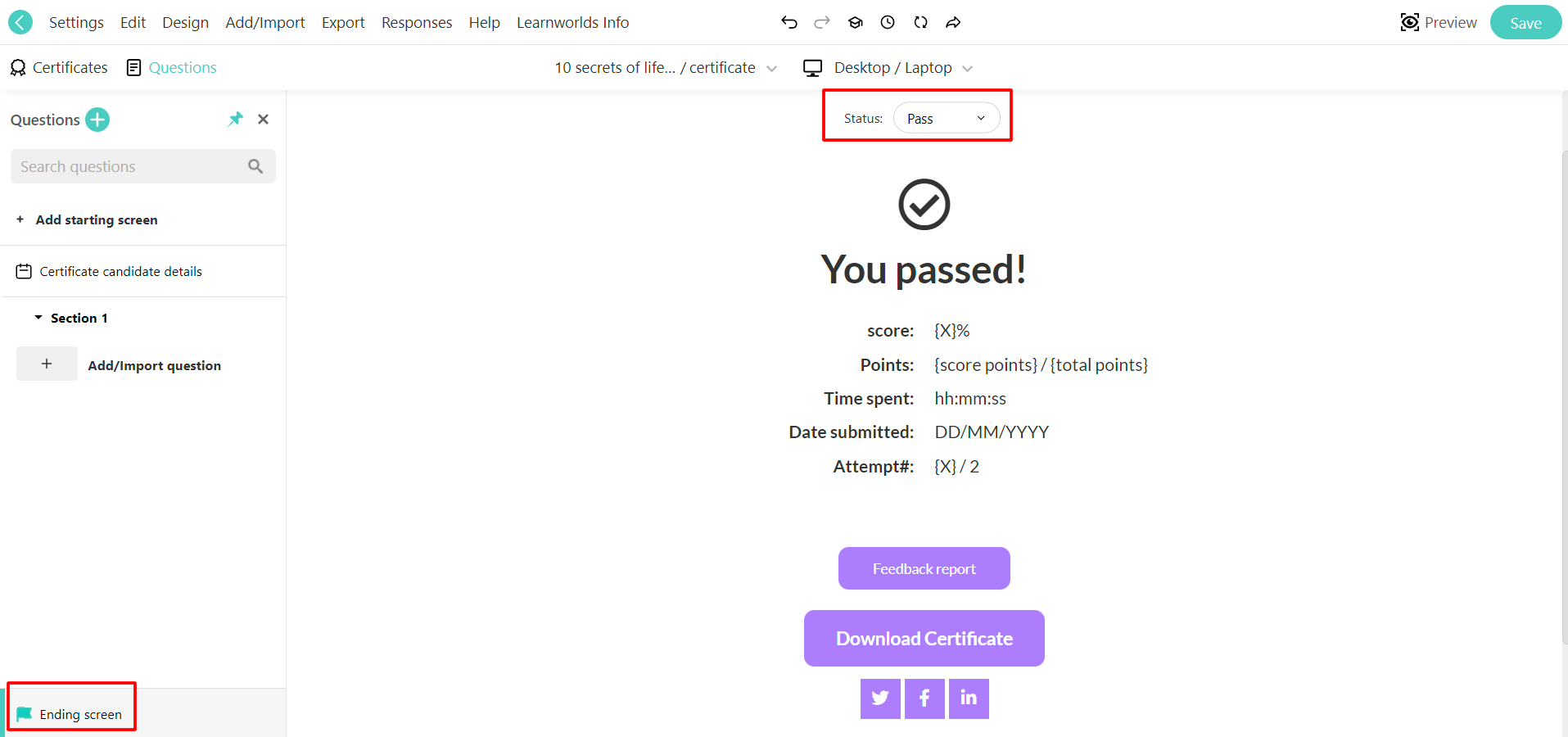1568x737 pixels.
Task: Click the redo arrow icon
Action: (x=821, y=22)
